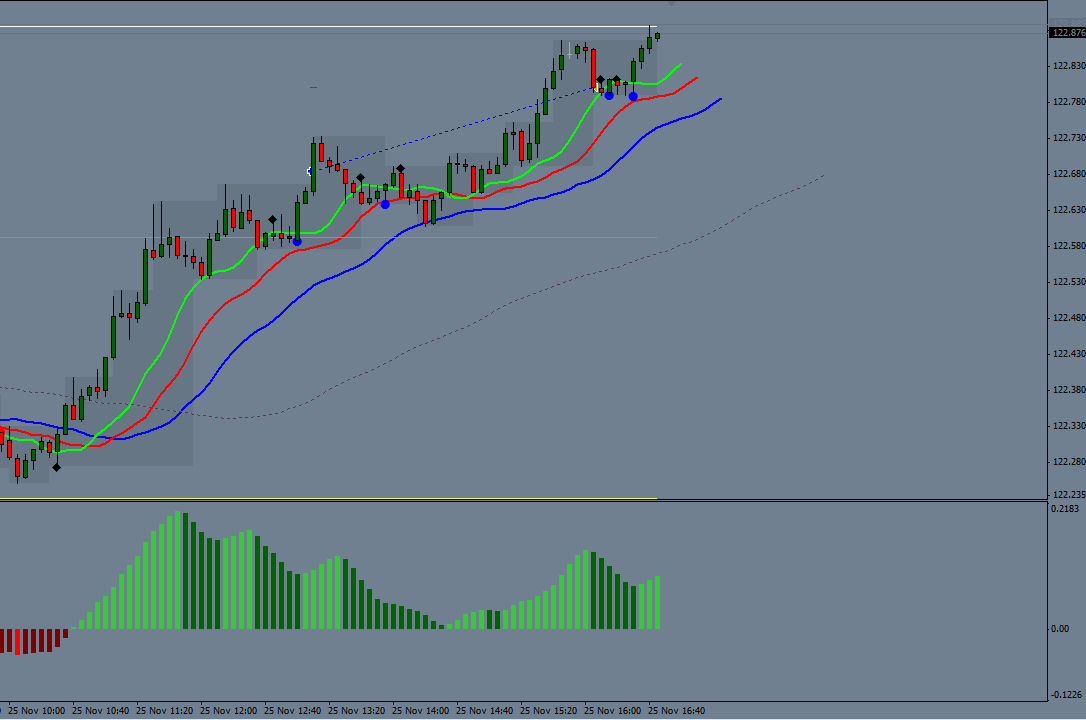Click the 122.280 price axis label
The width and height of the screenshot is (1086, 720).
(x=1069, y=462)
